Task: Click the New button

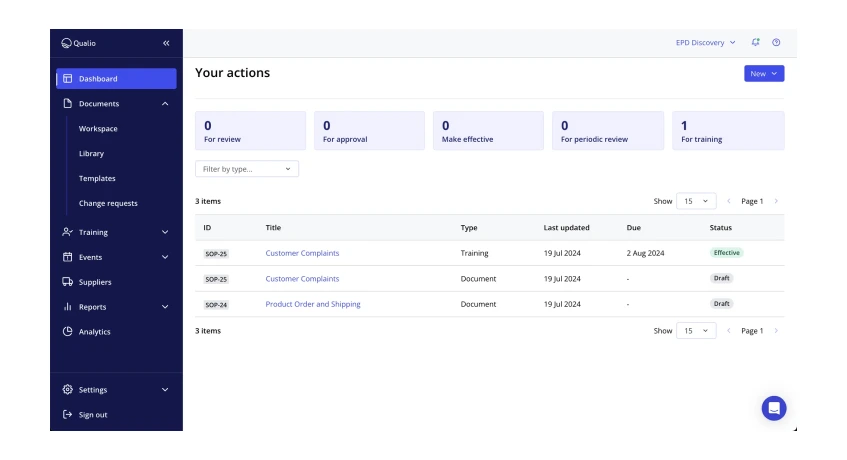Action: (x=764, y=73)
